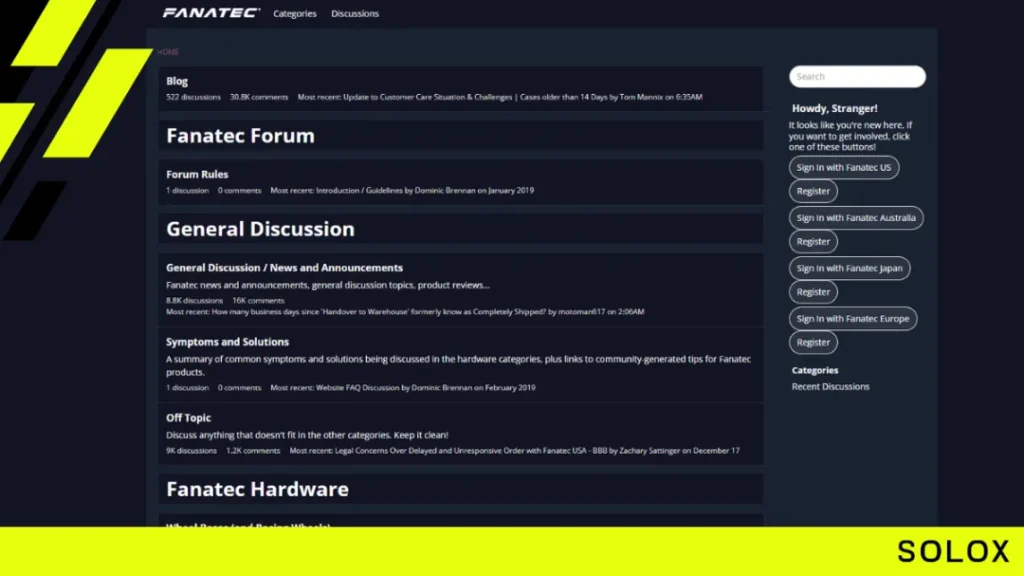The height and width of the screenshot is (576, 1024).
Task: Open the Handover to Warehouse discussion
Action: [x=379, y=312]
